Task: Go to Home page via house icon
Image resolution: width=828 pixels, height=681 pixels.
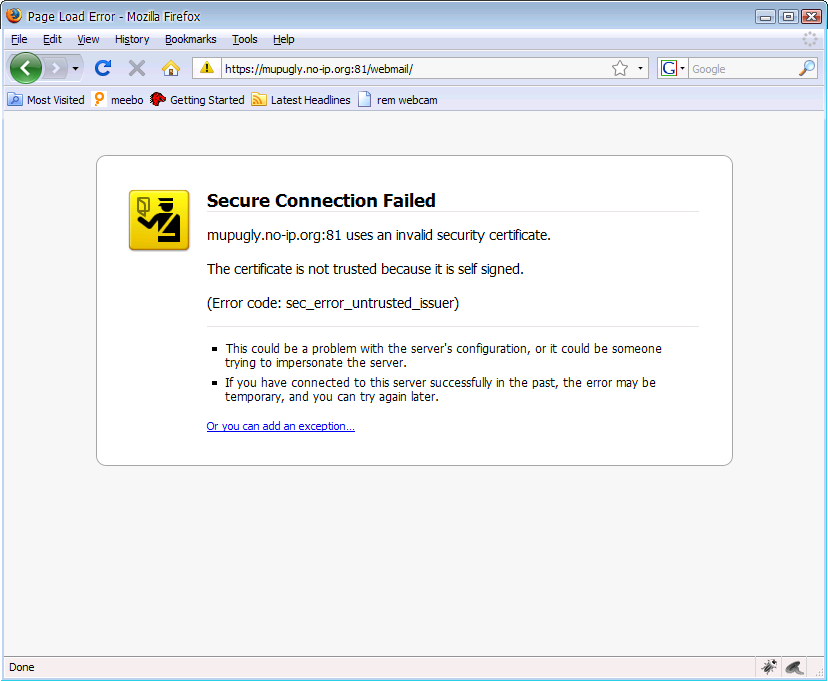Action: coord(171,68)
